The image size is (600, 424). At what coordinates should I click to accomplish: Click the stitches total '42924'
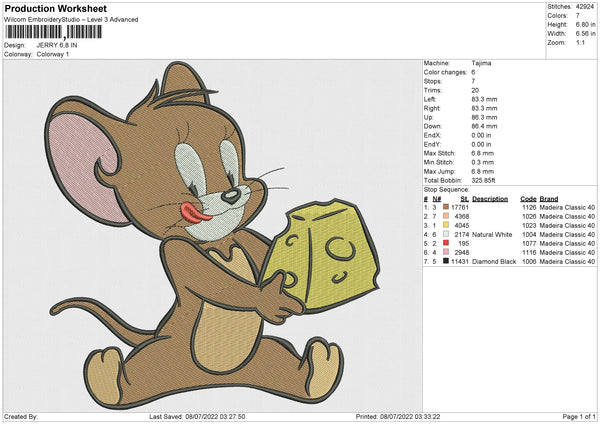[x=585, y=7]
